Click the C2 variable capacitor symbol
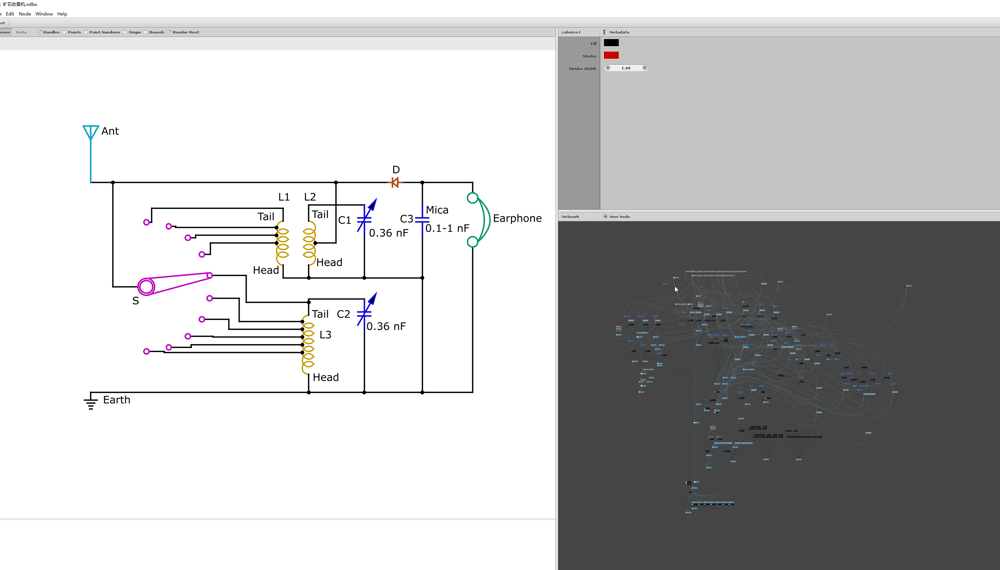 [x=366, y=311]
